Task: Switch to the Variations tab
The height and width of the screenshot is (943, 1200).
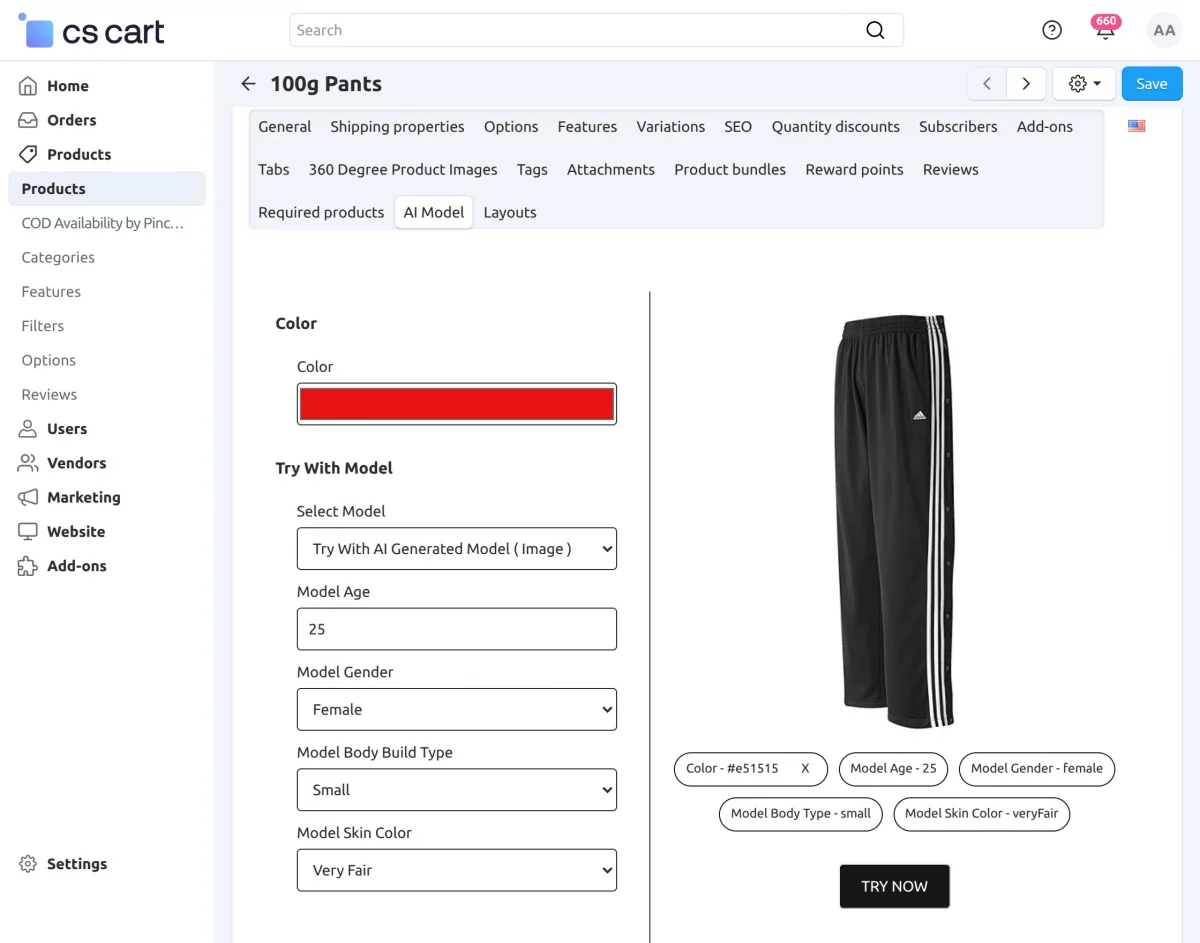Action: point(670,127)
